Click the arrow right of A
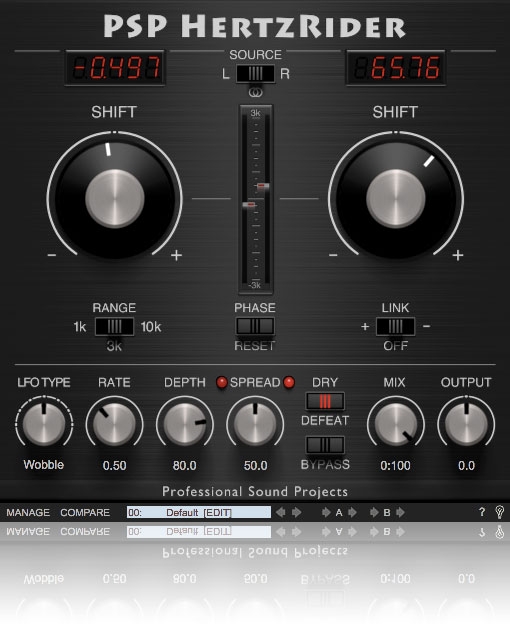Screen dimensions: 510x625 click(x=352, y=512)
